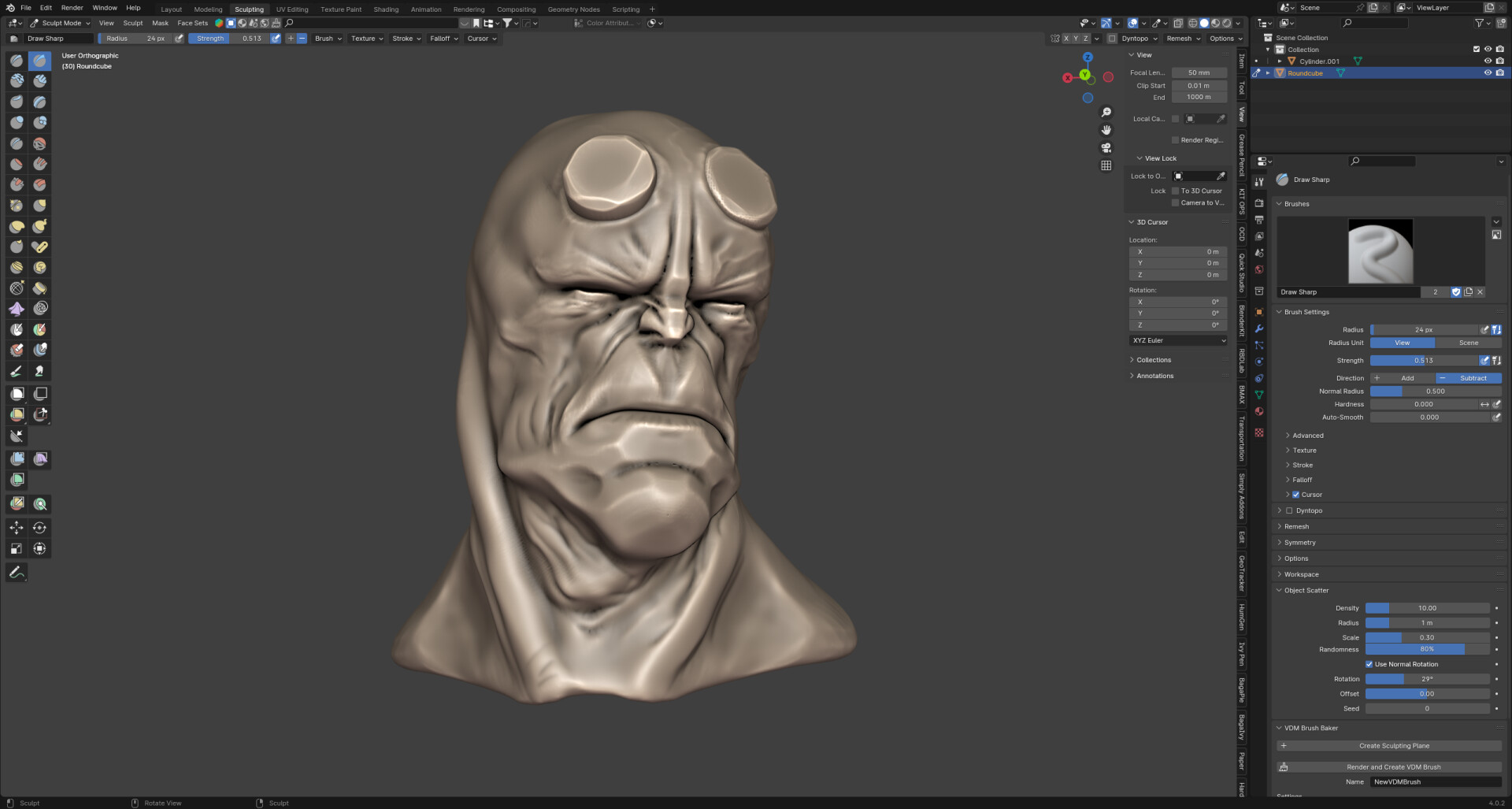The width and height of the screenshot is (1512, 809).
Task: Click the pan view hand icon
Action: point(1106,130)
